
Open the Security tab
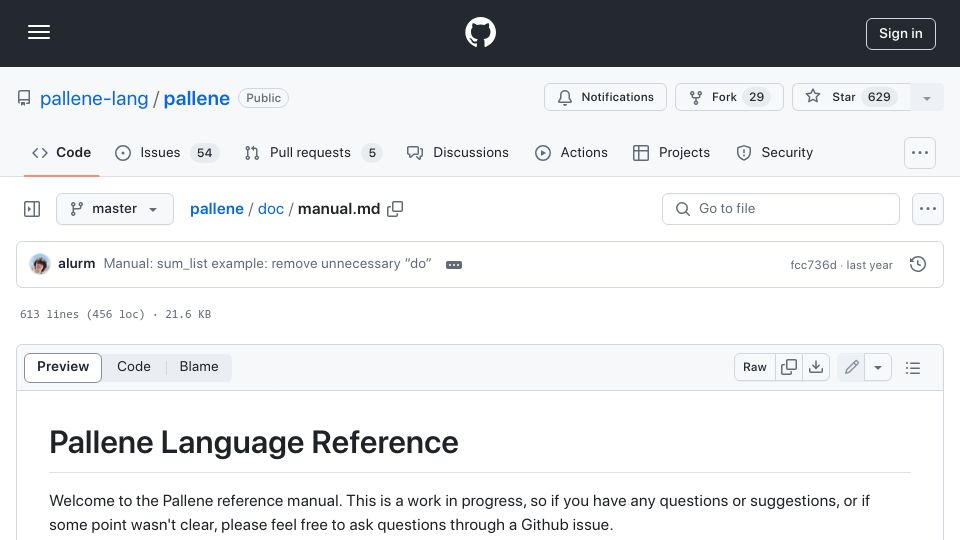click(x=774, y=152)
